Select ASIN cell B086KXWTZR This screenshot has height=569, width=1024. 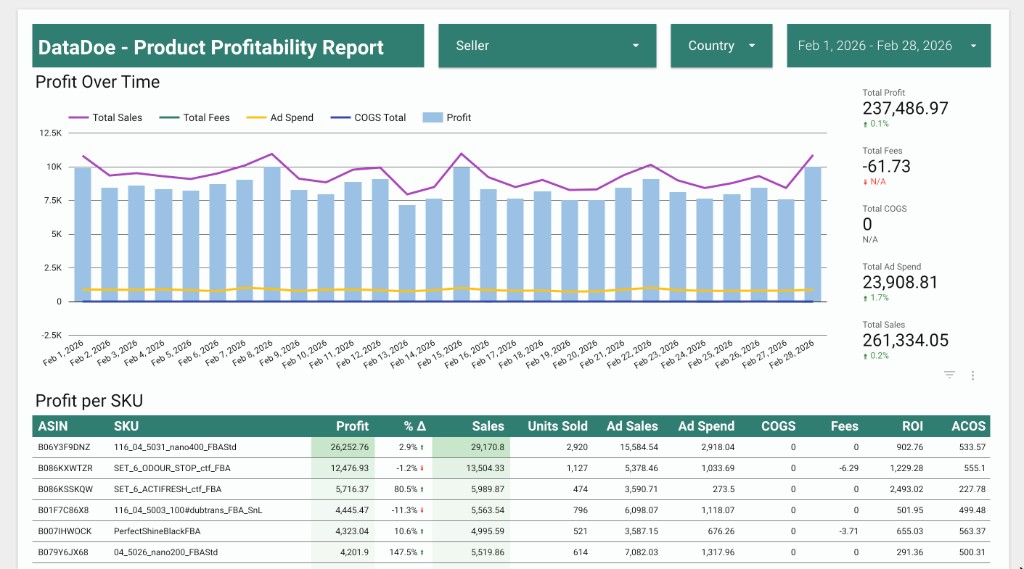pos(65,468)
